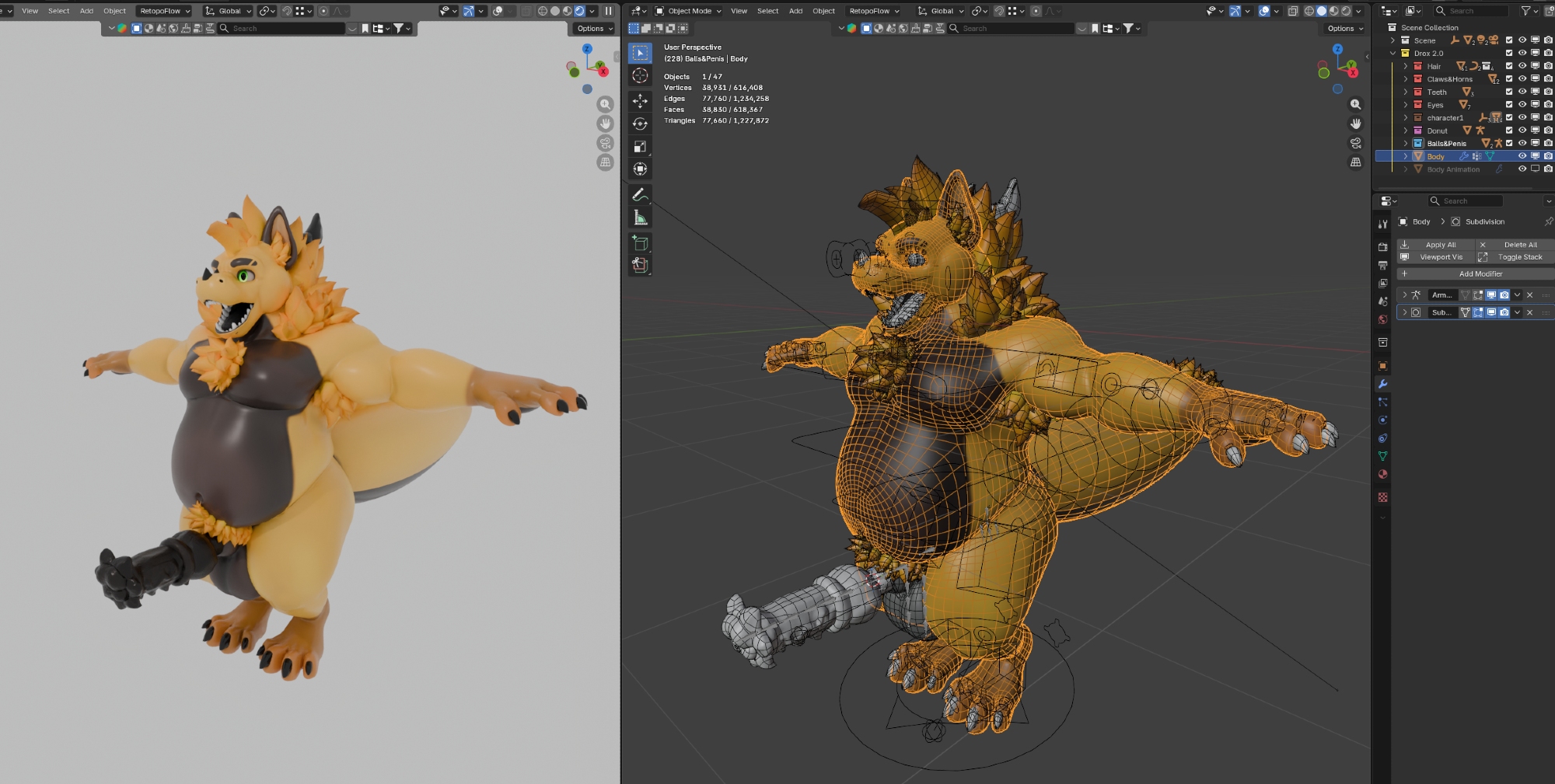Select the Move tool

(640, 101)
